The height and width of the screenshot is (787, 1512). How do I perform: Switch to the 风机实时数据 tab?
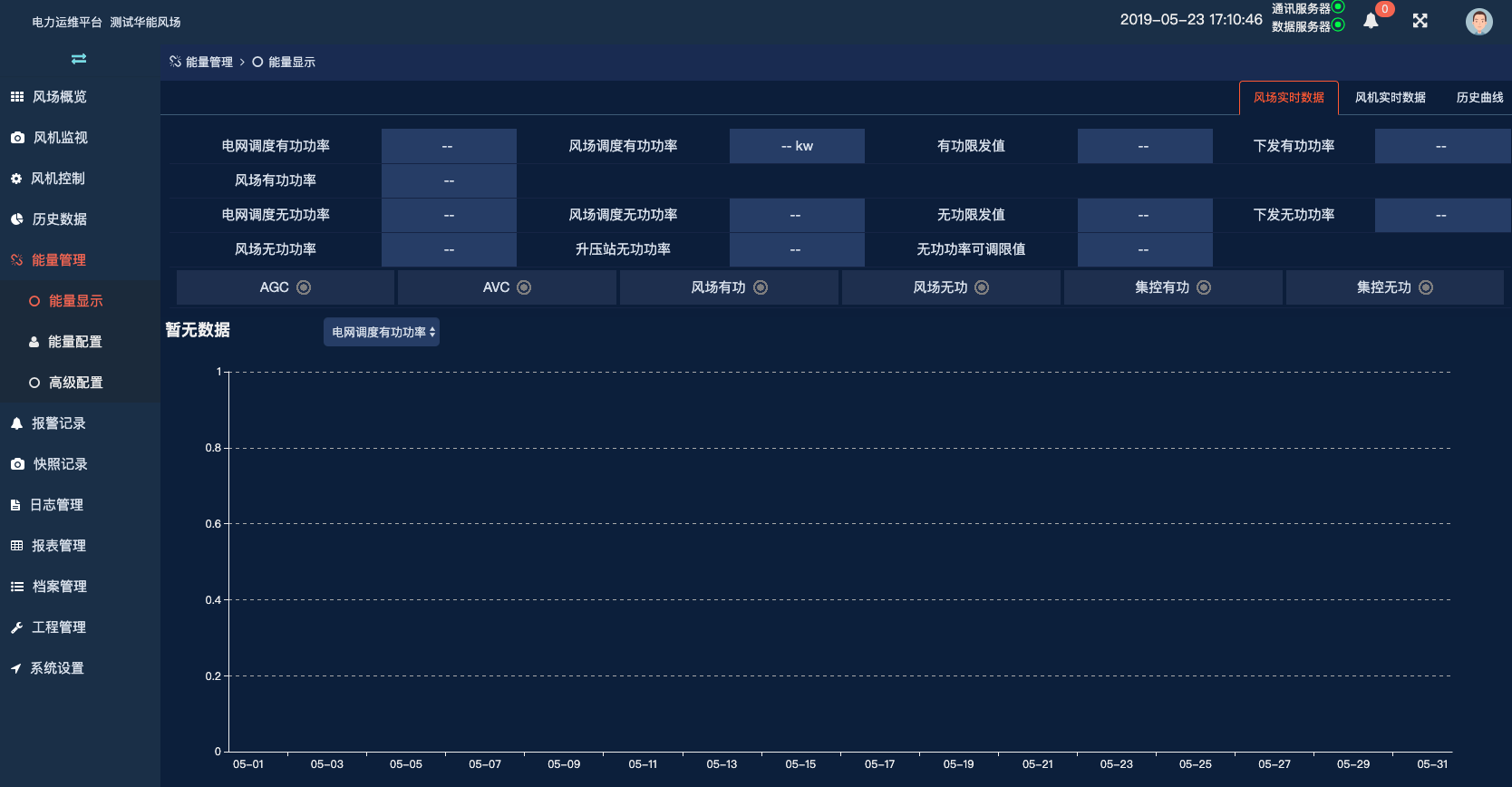pyautogui.click(x=1390, y=98)
